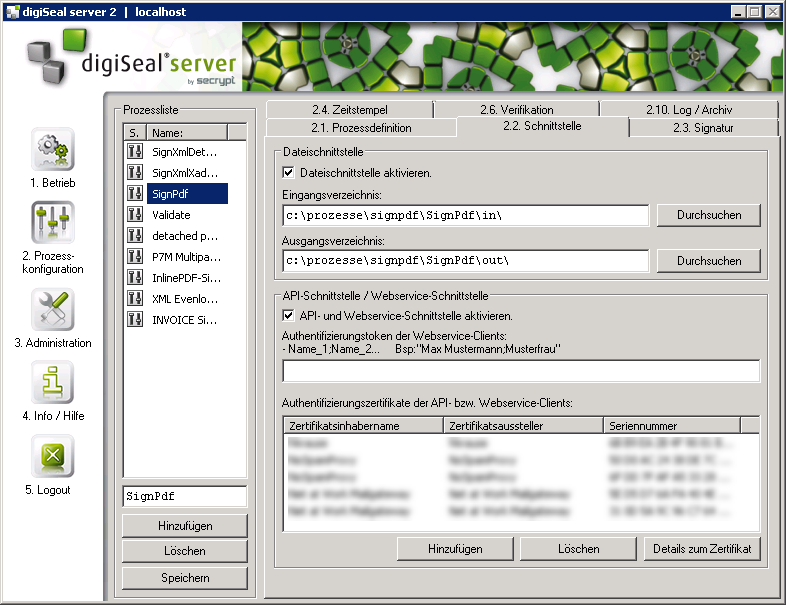Open the 1. Betrieb section icon
This screenshot has height=605, width=786.
click(53, 149)
